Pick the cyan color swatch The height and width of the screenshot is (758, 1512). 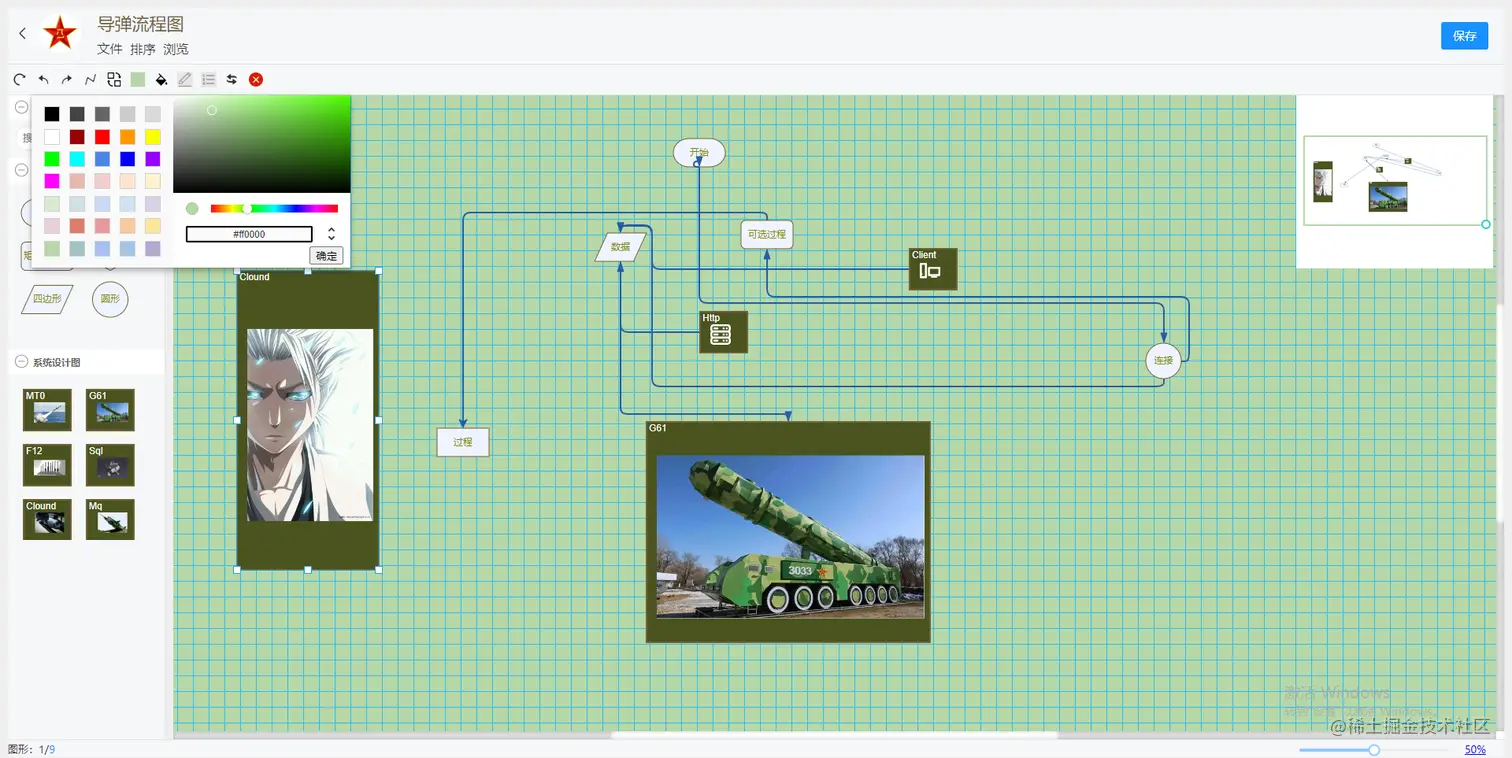(77, 159)
